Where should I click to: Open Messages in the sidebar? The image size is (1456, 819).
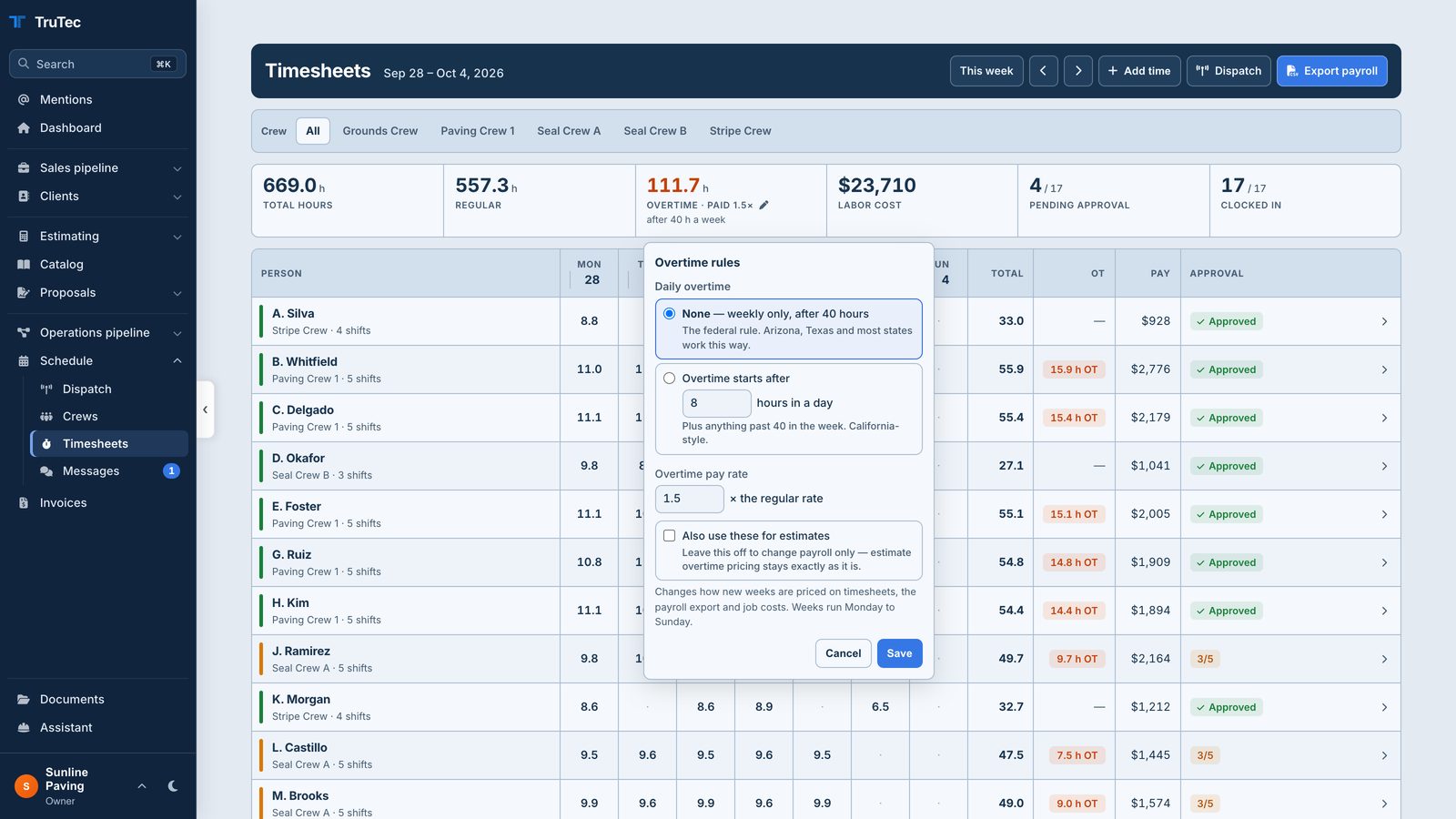(109, 470)
